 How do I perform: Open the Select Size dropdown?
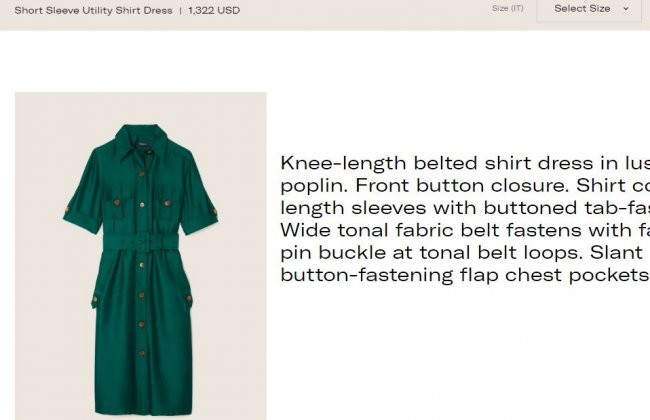coord(589,10)
